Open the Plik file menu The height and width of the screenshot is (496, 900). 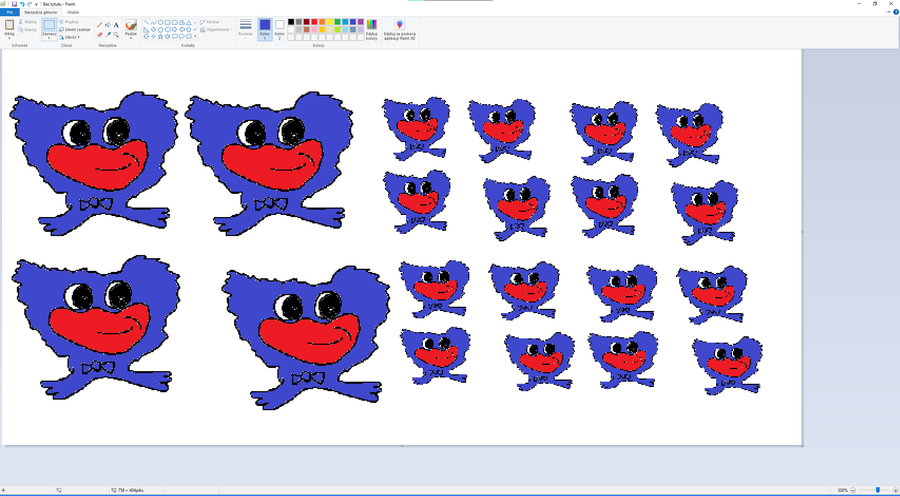tap(9, 12)
